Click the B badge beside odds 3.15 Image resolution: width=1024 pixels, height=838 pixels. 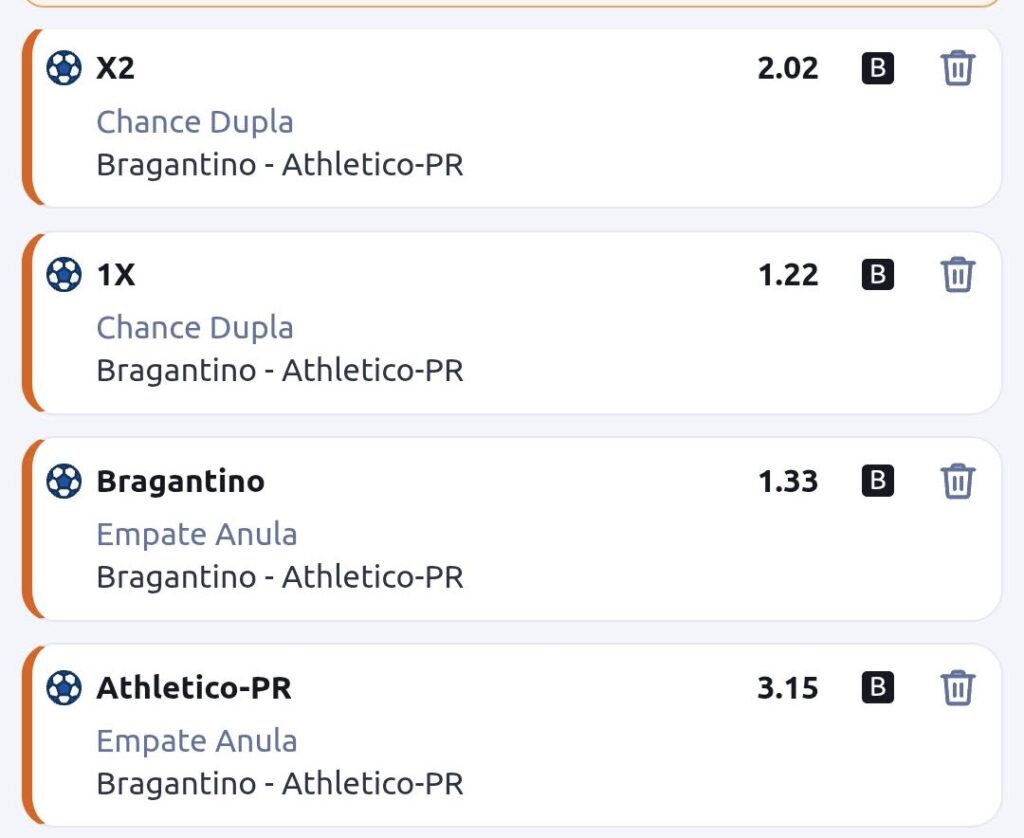(877, 688)
